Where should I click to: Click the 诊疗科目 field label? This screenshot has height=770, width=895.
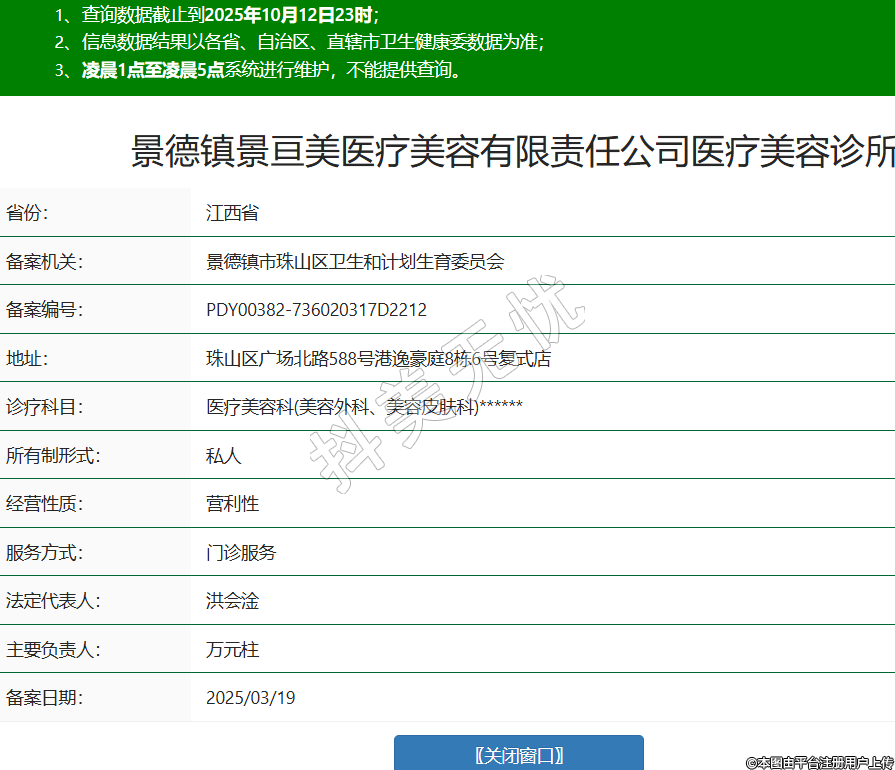pyautogui.click(x=44, y=407)
